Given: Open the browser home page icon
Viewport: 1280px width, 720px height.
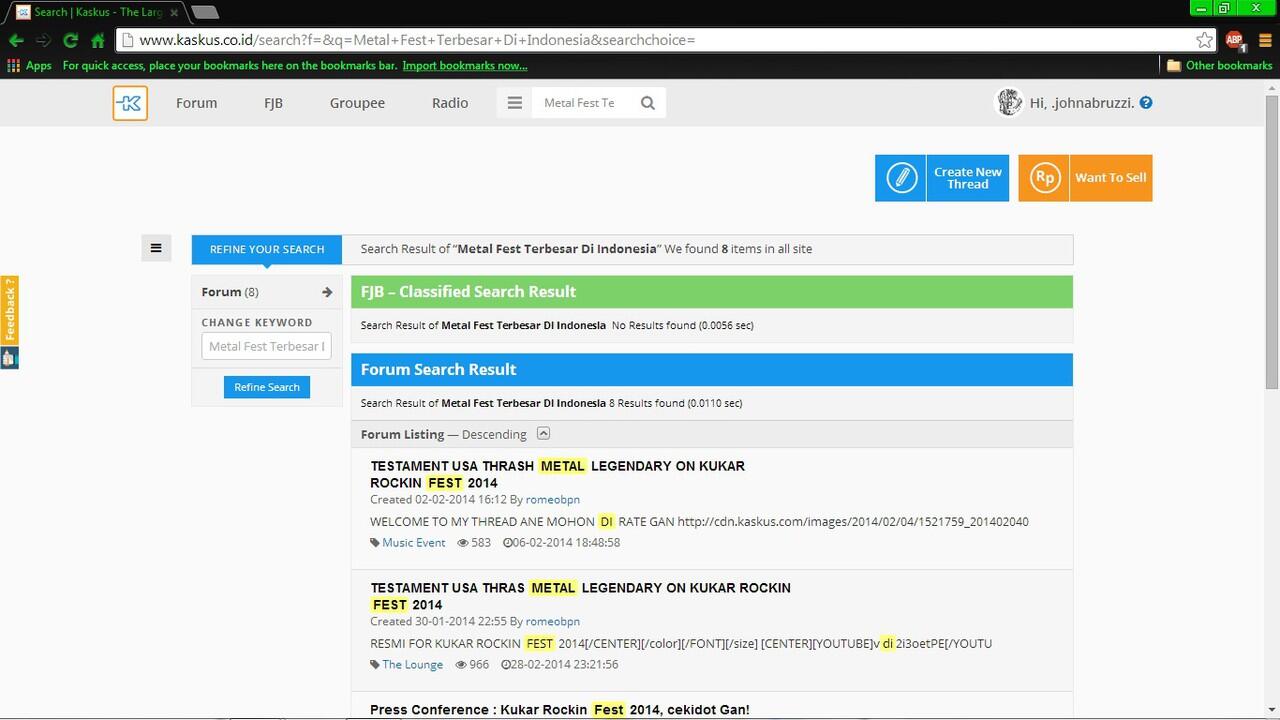Looking at the screenshot, I should click(97, 40).
